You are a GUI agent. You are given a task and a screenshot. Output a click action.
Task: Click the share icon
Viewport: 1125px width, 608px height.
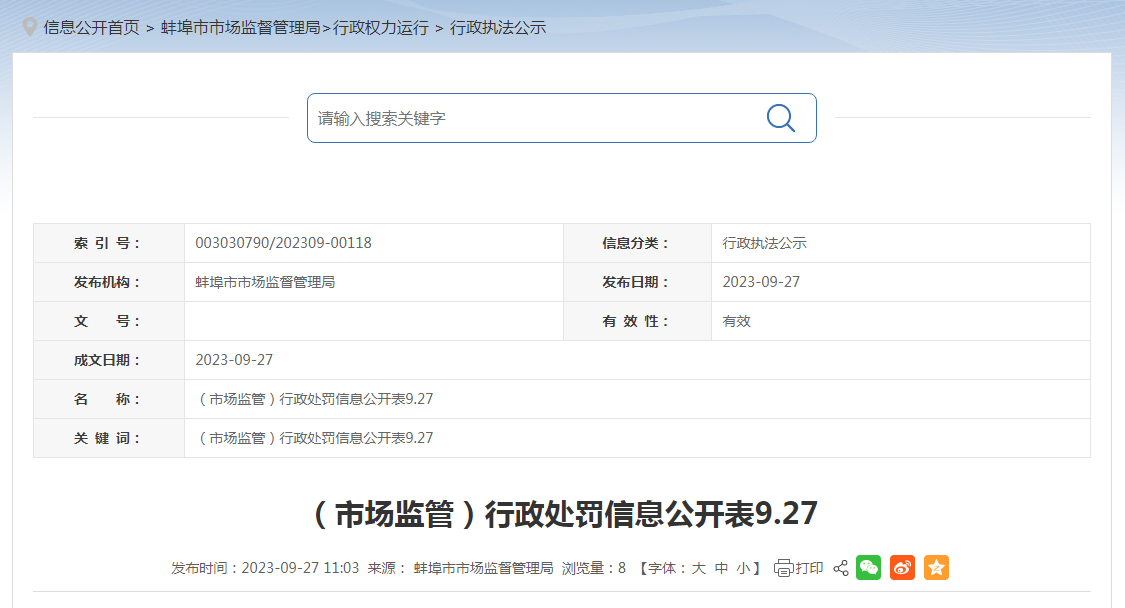coord(840,568)
